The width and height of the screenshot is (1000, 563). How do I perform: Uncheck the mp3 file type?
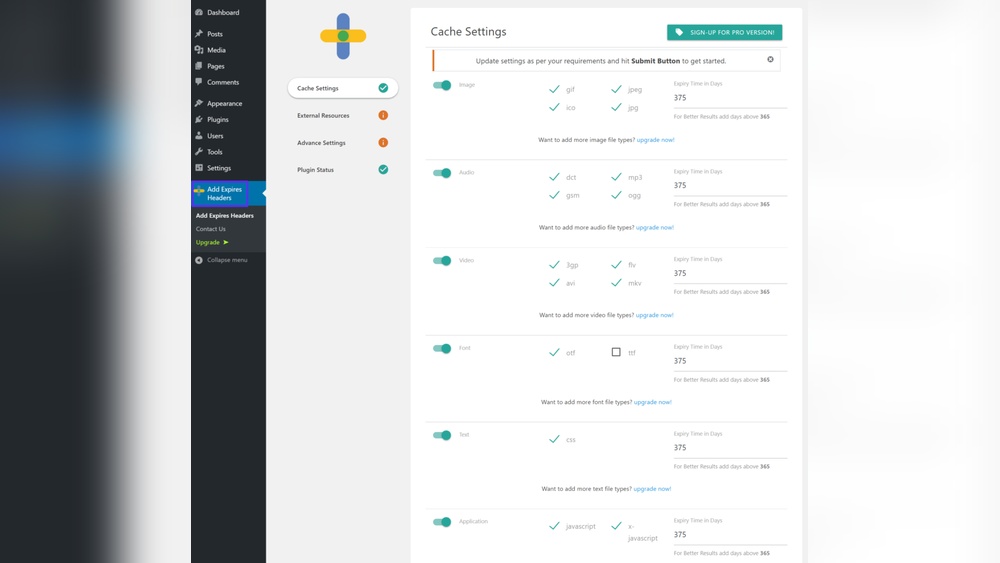(616, 177)
